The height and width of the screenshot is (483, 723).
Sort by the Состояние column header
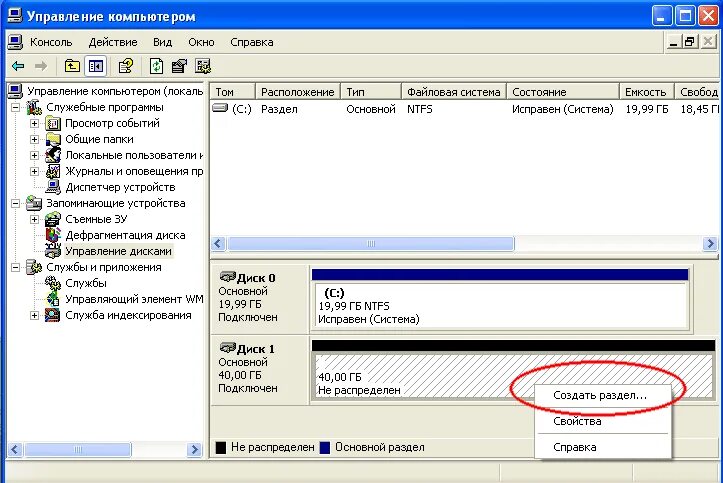point(563,92)
